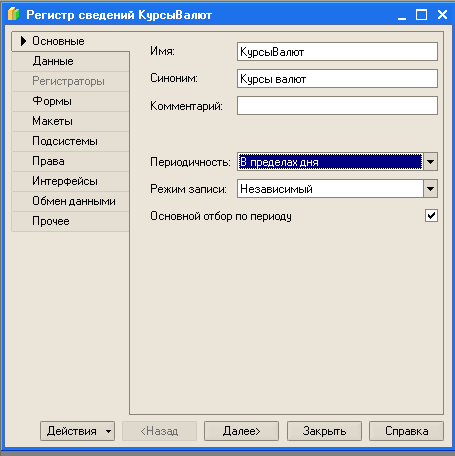Select the Регистраторы tab

(x=70, y=81)
